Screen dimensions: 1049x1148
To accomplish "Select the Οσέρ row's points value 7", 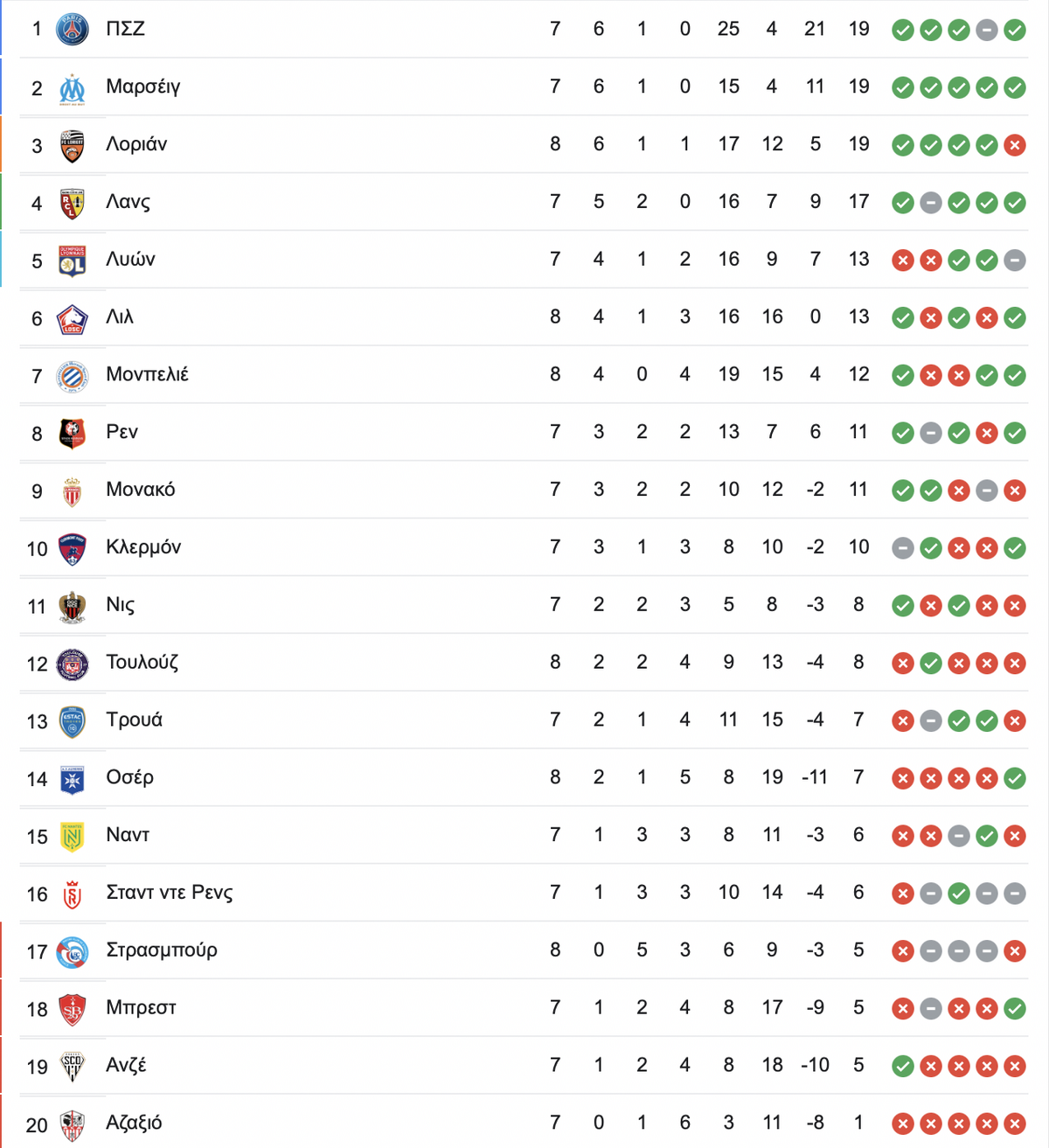I will tap(858, 777).
